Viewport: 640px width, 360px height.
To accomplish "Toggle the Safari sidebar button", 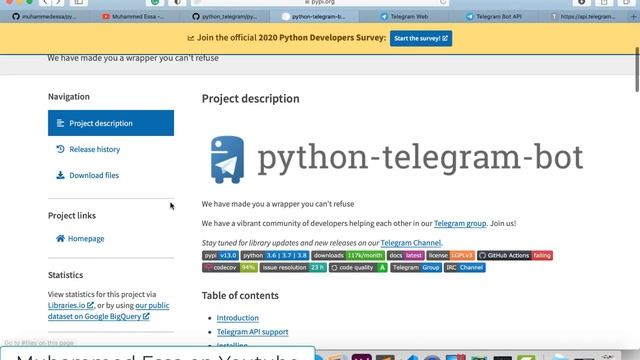I will (x=78, y=2).
